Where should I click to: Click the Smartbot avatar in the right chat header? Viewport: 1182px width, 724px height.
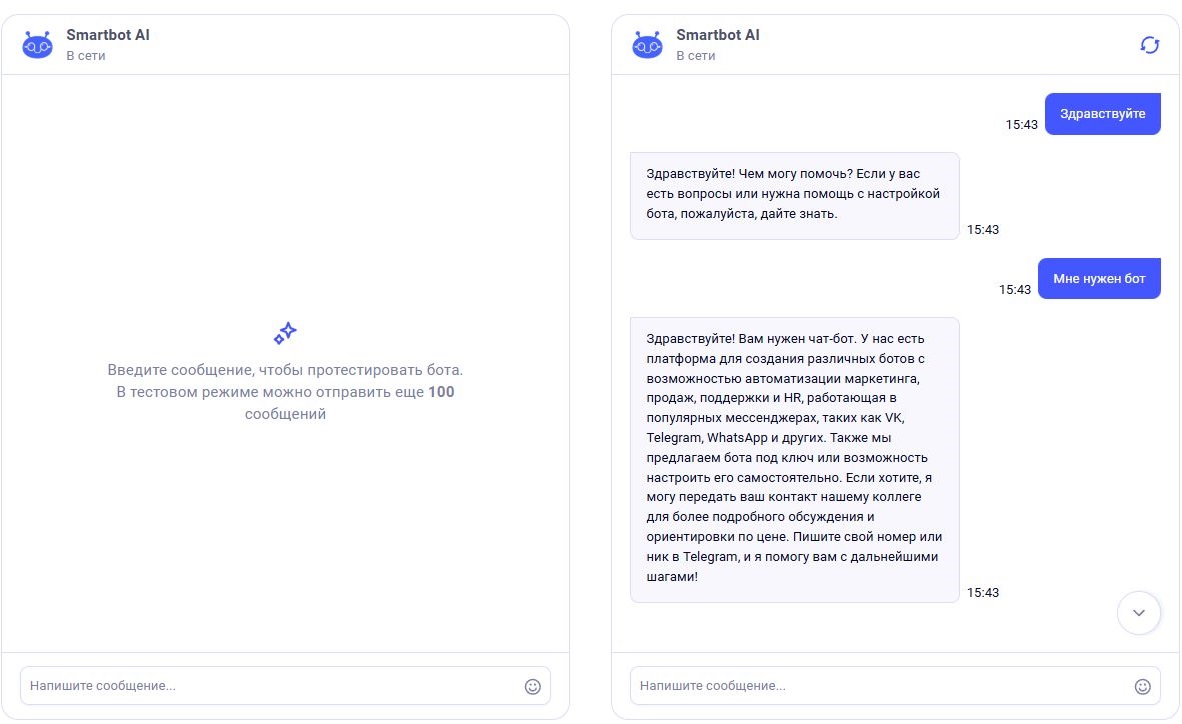[647, 45]
